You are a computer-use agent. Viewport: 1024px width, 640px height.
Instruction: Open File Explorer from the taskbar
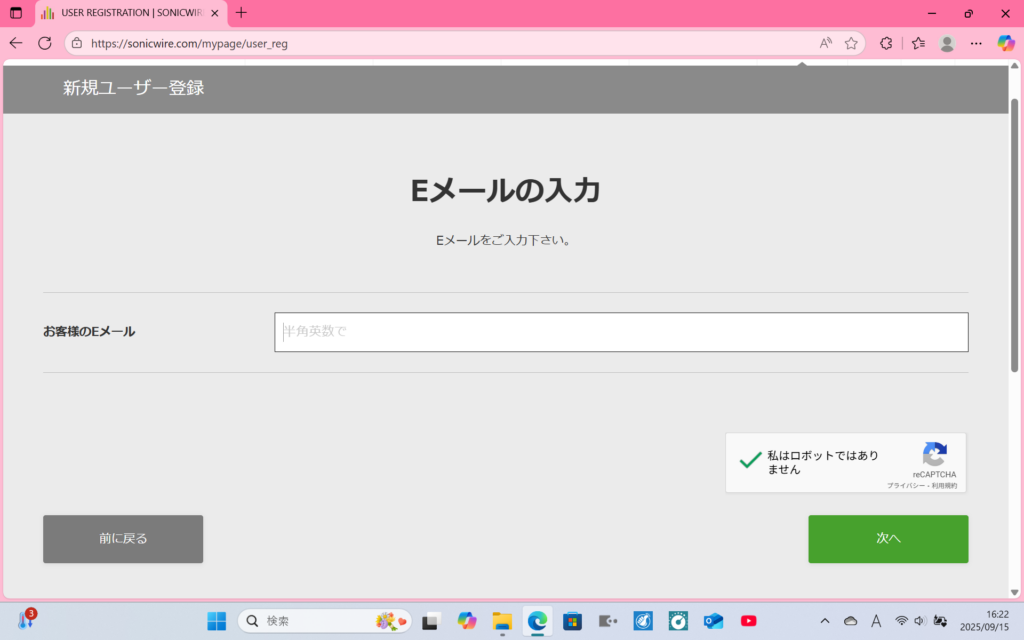pyautogui.click(x=502, y=621)
